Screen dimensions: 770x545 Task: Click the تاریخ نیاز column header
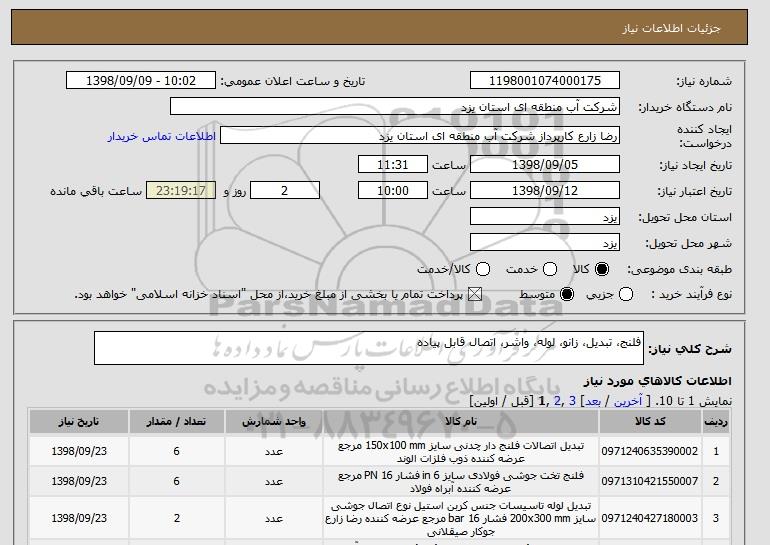[x=79, y=422]
